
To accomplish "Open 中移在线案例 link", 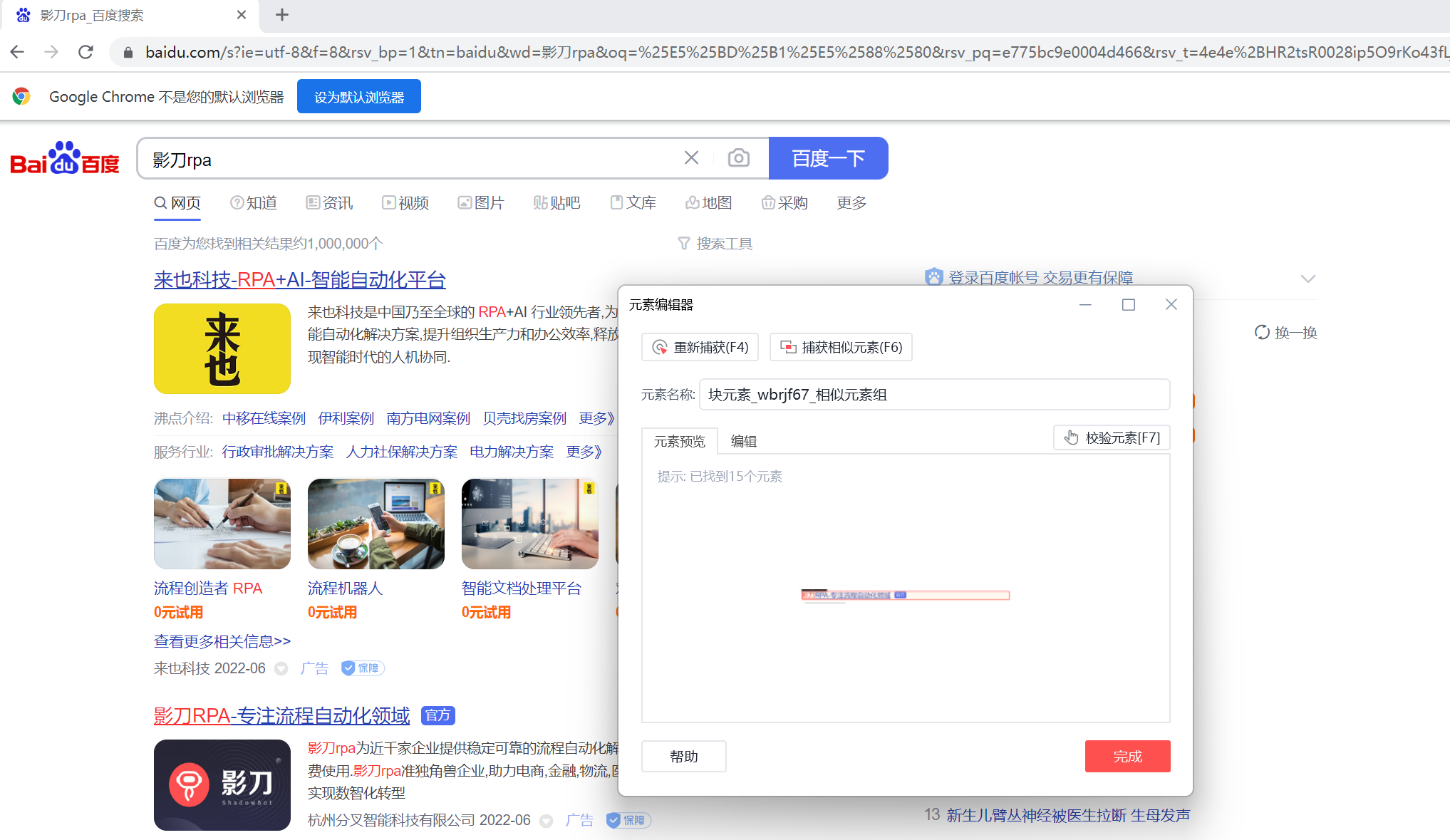I will click(264, 418).
